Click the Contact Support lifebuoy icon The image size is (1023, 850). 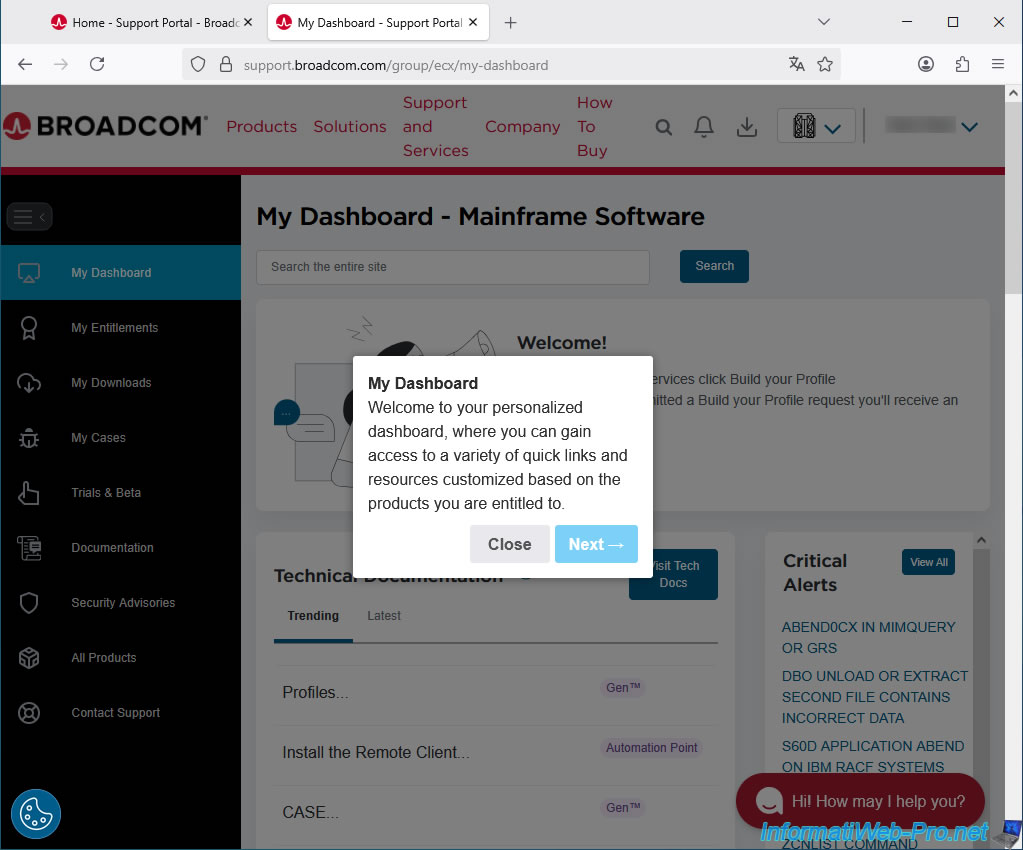29,713
